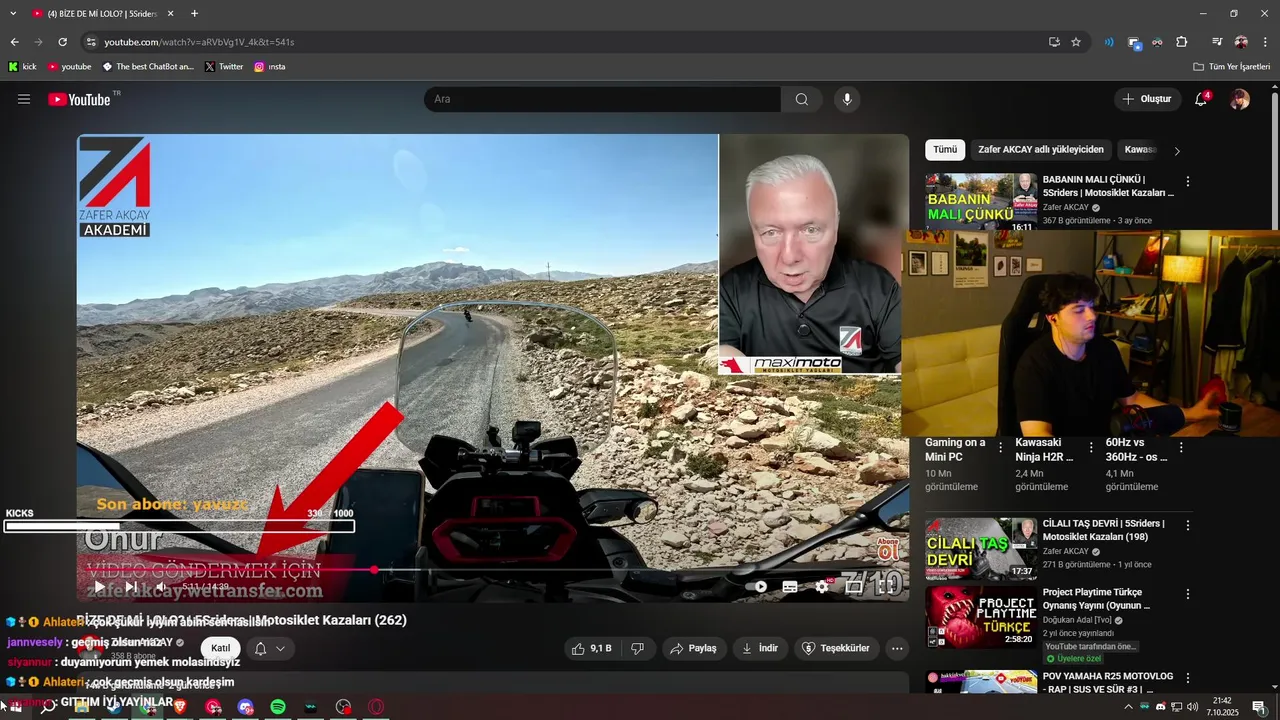Viewport: 1280px width, 720px height.
Task: Open The best ChatBot bookmark
Action: click(148, 67)
